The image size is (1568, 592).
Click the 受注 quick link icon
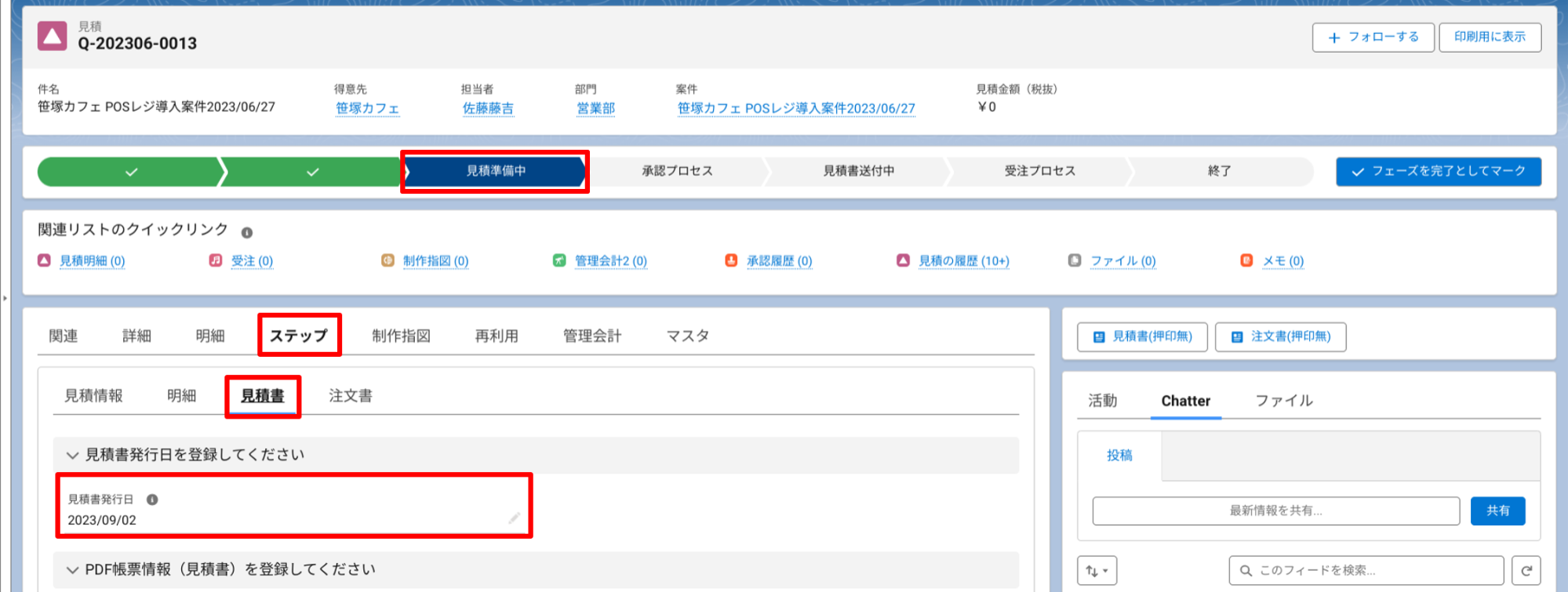coord(216,260)
